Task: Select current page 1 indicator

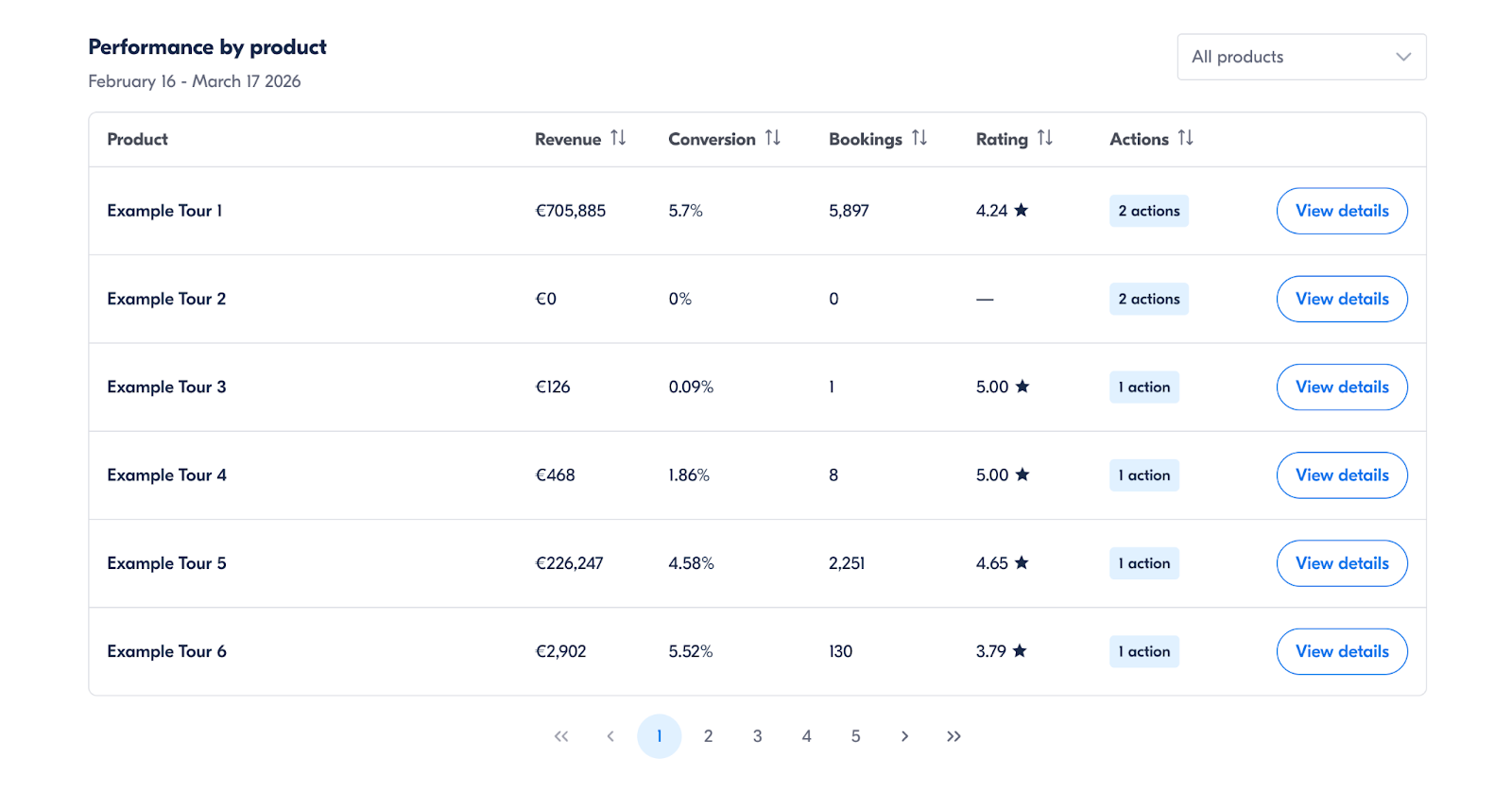Action: click(x=659, y=736)
